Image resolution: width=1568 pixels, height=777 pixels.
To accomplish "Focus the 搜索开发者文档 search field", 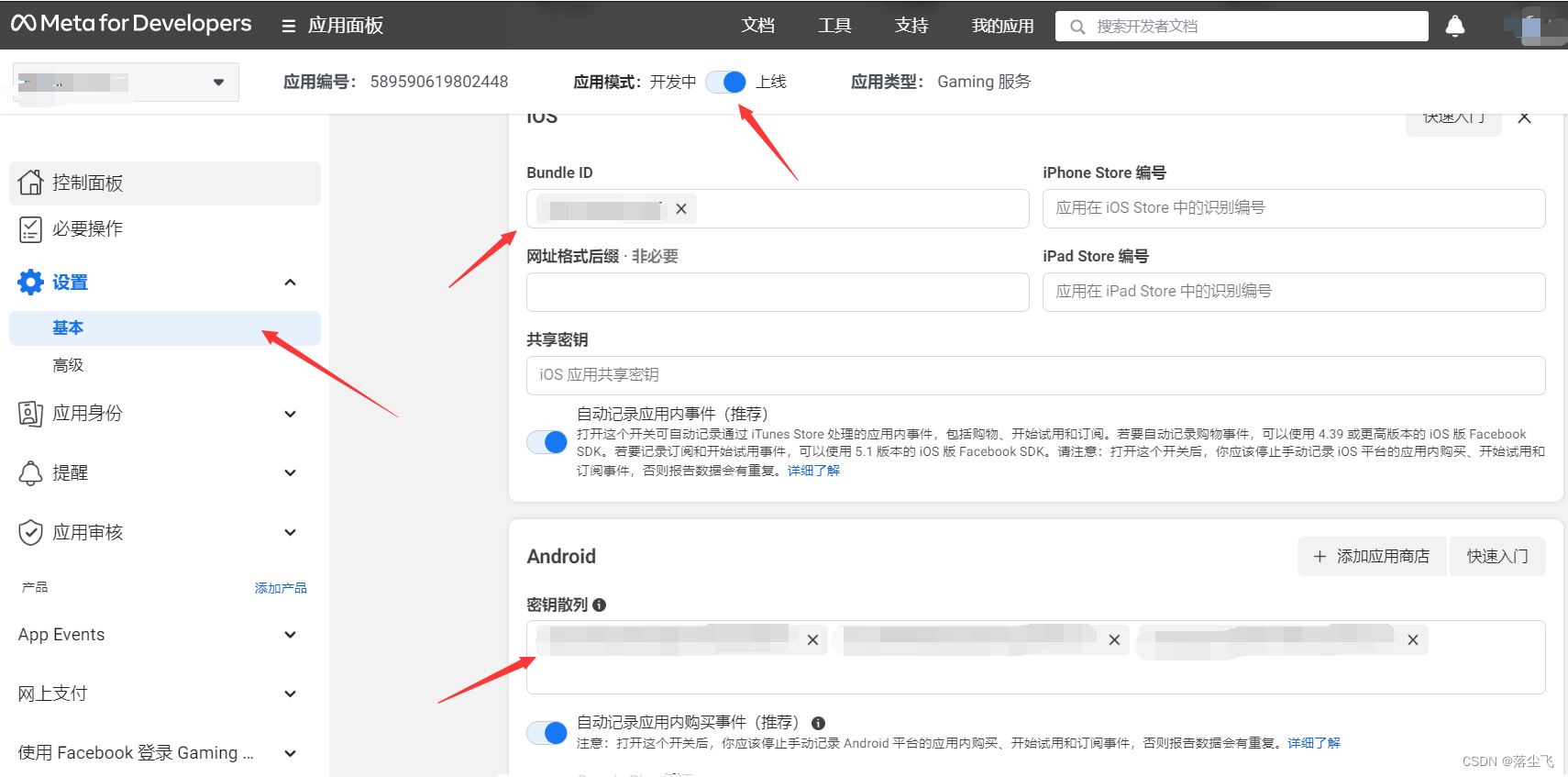I will (x=1242, y=26).
